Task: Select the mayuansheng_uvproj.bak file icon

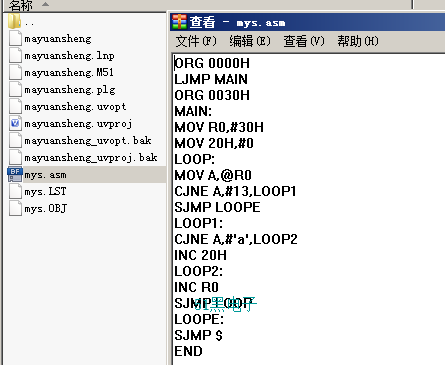Action: click(x=15, y=158)
